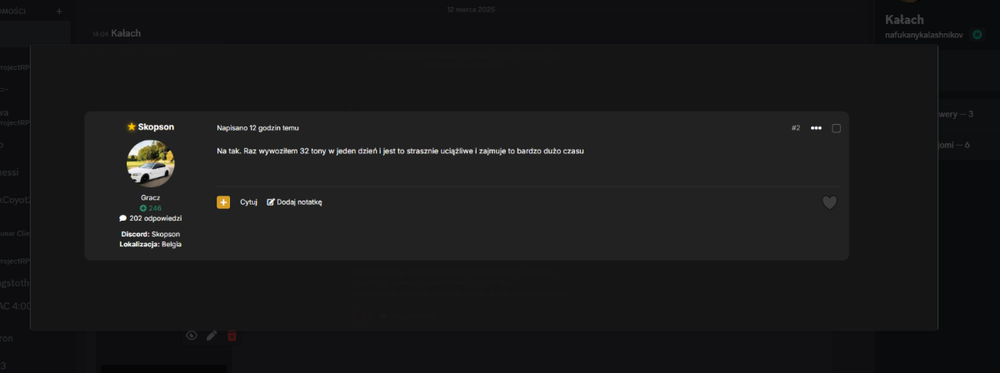Screen dimensions: 1000x373
Task: Click the green badge beside nafukanykalashnikov
Action: coord(977,35)
